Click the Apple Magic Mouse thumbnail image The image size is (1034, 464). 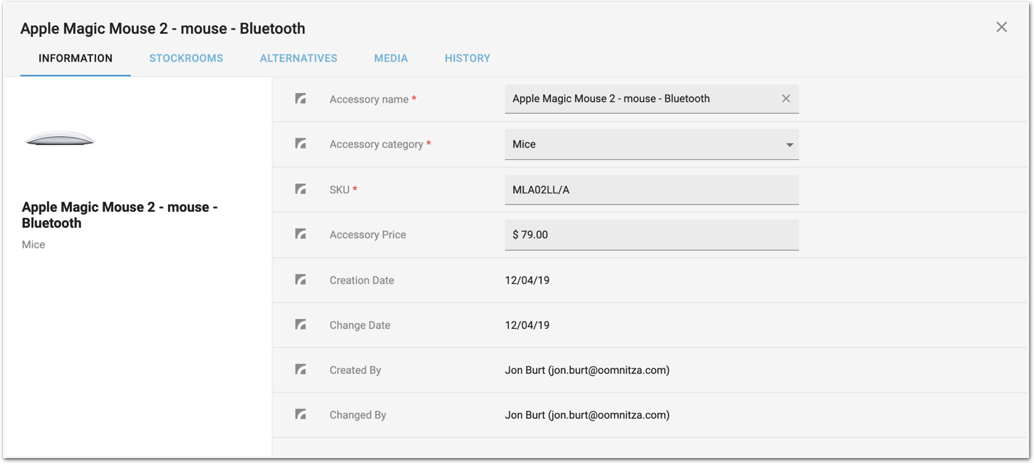click(x=60, y=140)
